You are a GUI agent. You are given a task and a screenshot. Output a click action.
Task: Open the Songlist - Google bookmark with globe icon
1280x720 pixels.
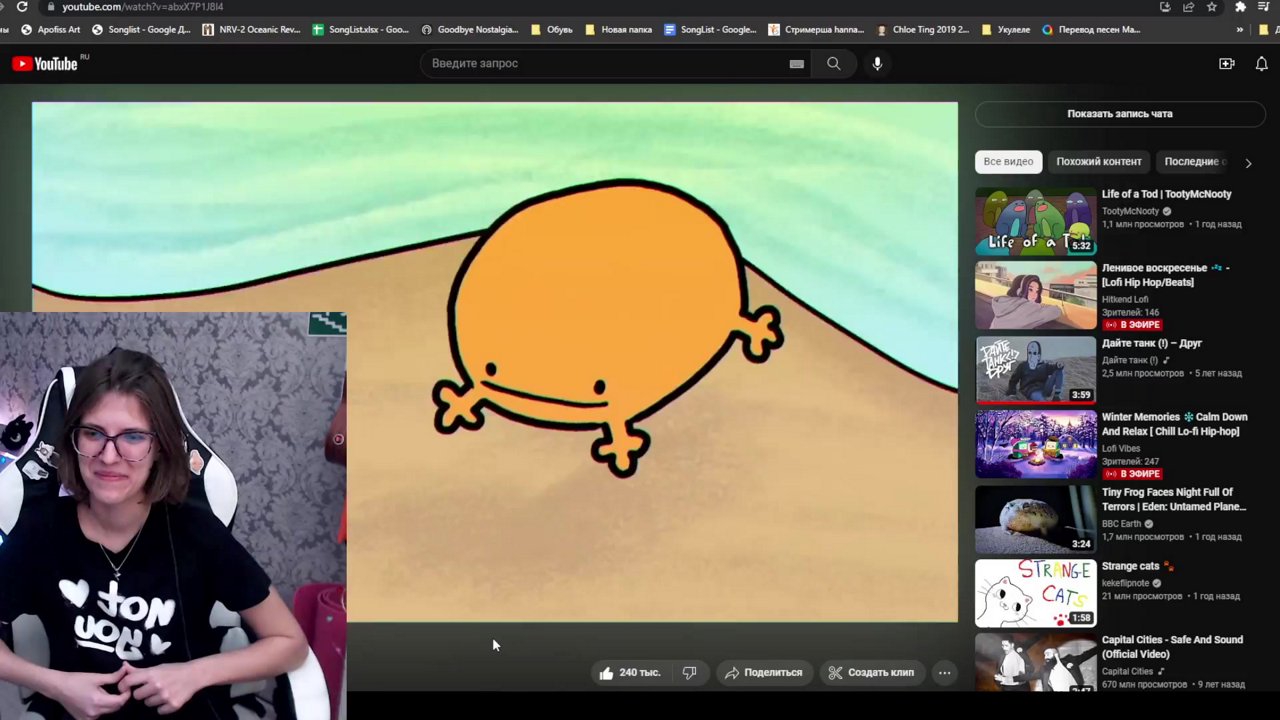tap(141, 29)
